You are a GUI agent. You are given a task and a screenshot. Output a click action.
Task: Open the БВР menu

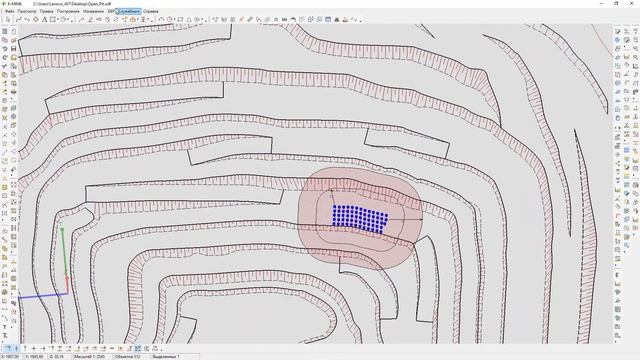pyautogui.click(x=111, y=11)
